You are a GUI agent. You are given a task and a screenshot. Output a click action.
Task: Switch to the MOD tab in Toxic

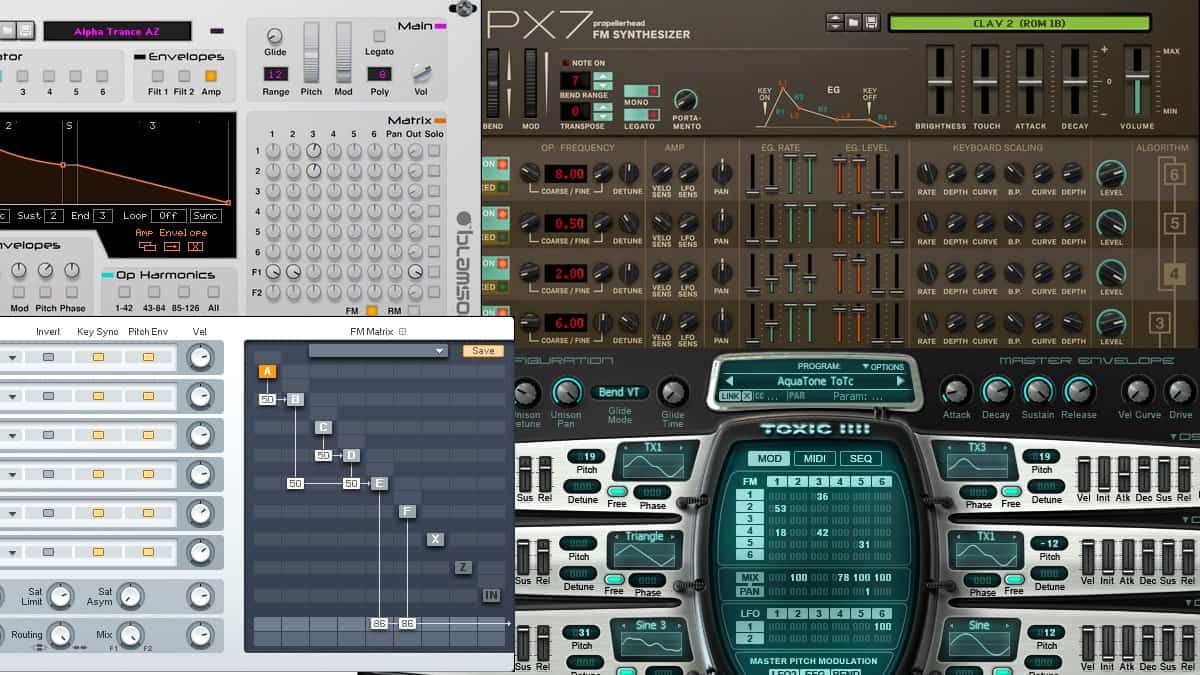tap(769, 459)
